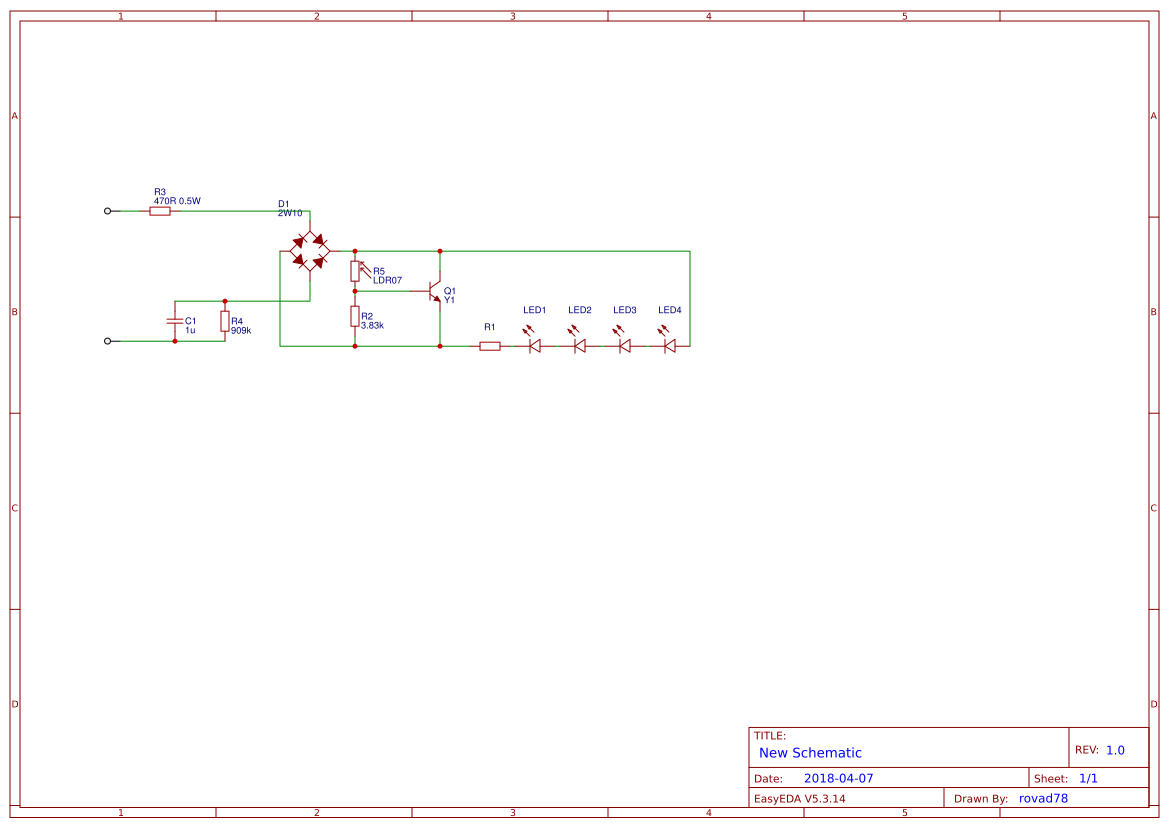The height and width of the screenshot is (828, 1169).
Task: Click the 'R5' designator label
Action: click(379, 271)
